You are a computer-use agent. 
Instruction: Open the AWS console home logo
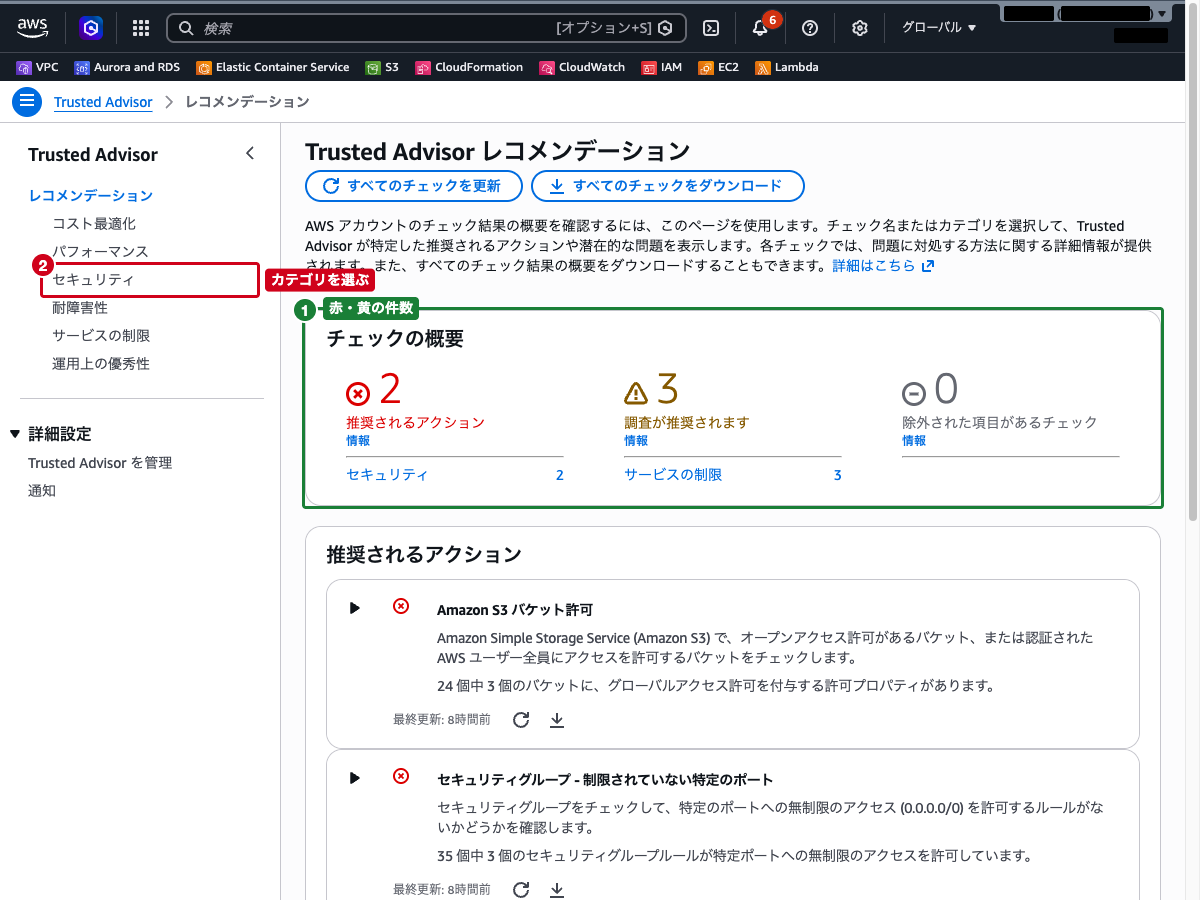(x=32, y=28)
